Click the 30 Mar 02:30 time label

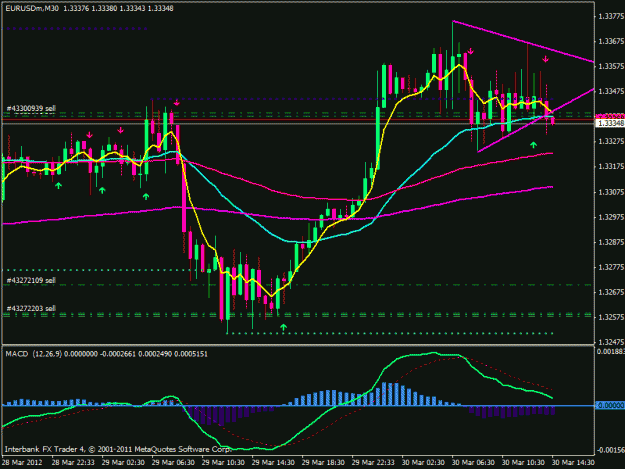pyautogui.click(x=423, y=463)
